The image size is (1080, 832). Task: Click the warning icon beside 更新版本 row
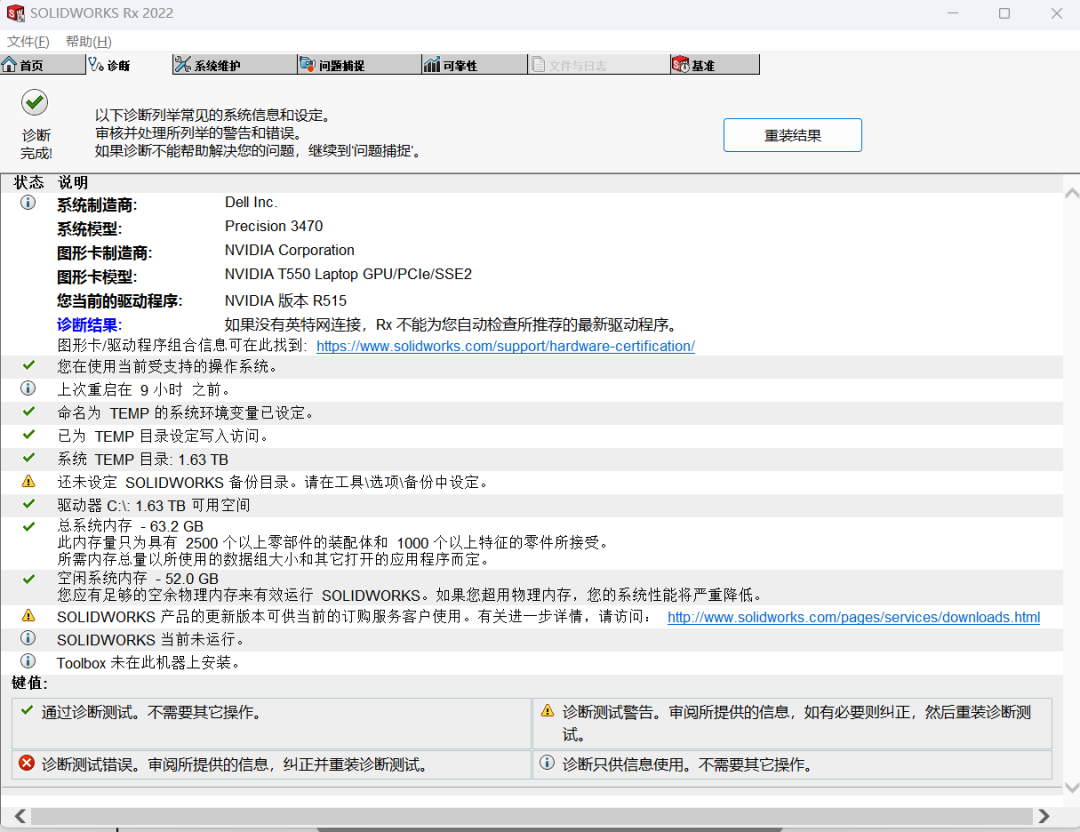tap(28, 615)
